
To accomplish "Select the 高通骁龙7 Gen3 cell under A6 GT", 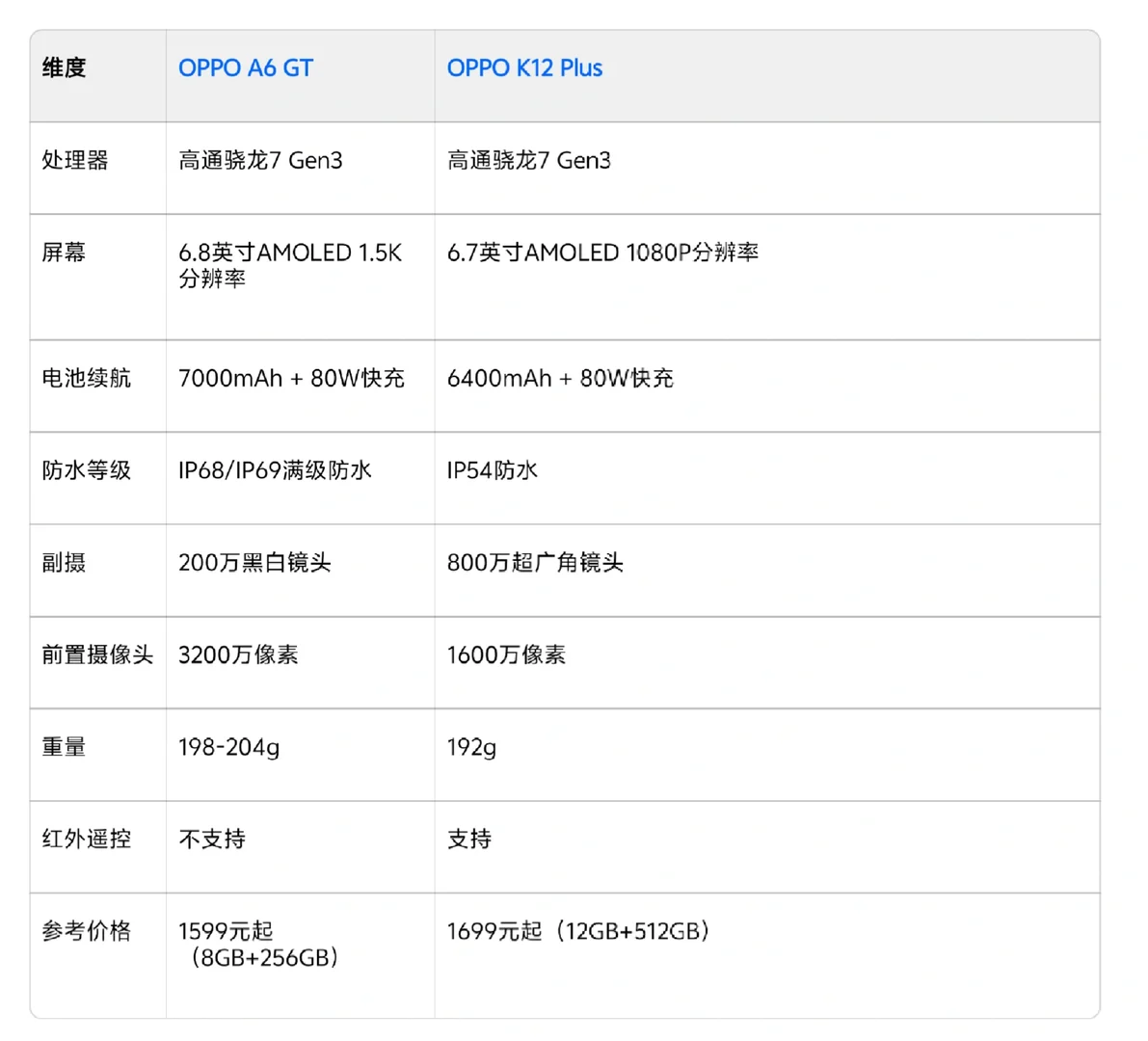I will pyautogui.click(x=257, y=160).
